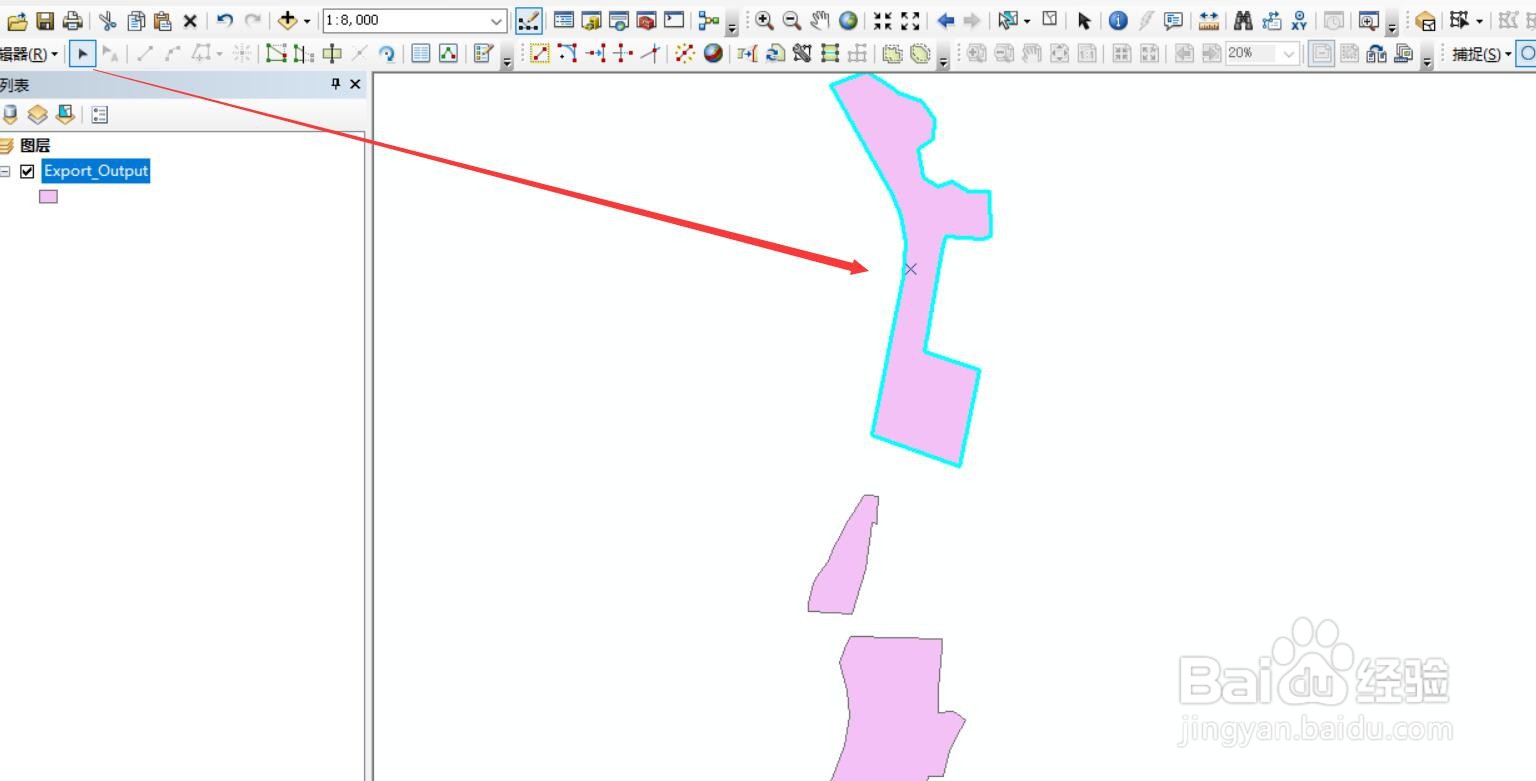Save the map with the floppy disk icon
Image resolution: width=1536 pixels, height=781 pixels.
pyautogui.click(x=45, y=20)
